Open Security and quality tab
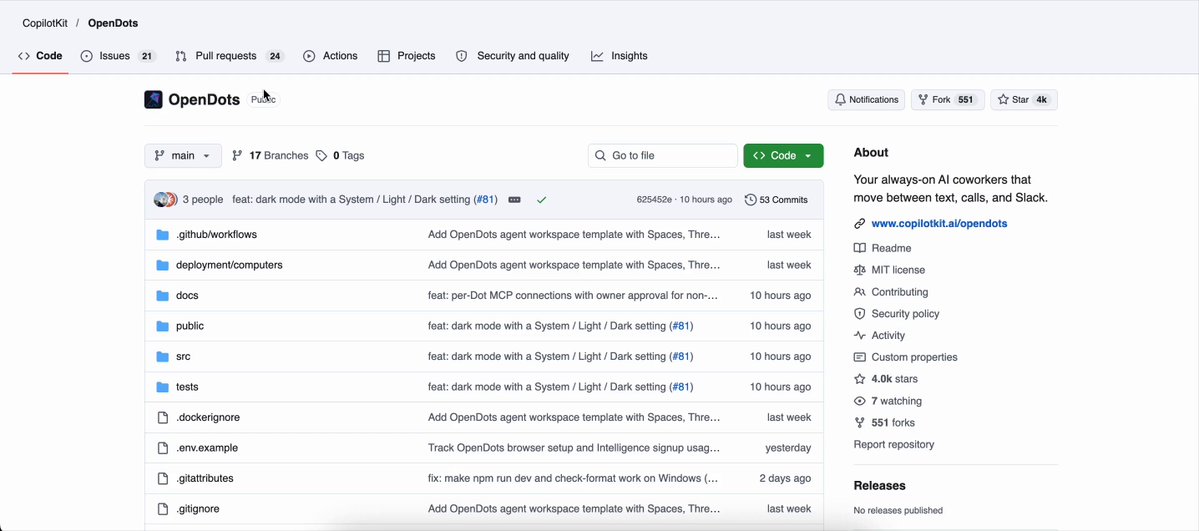1199x531 pixels. [x=512, y=56]
